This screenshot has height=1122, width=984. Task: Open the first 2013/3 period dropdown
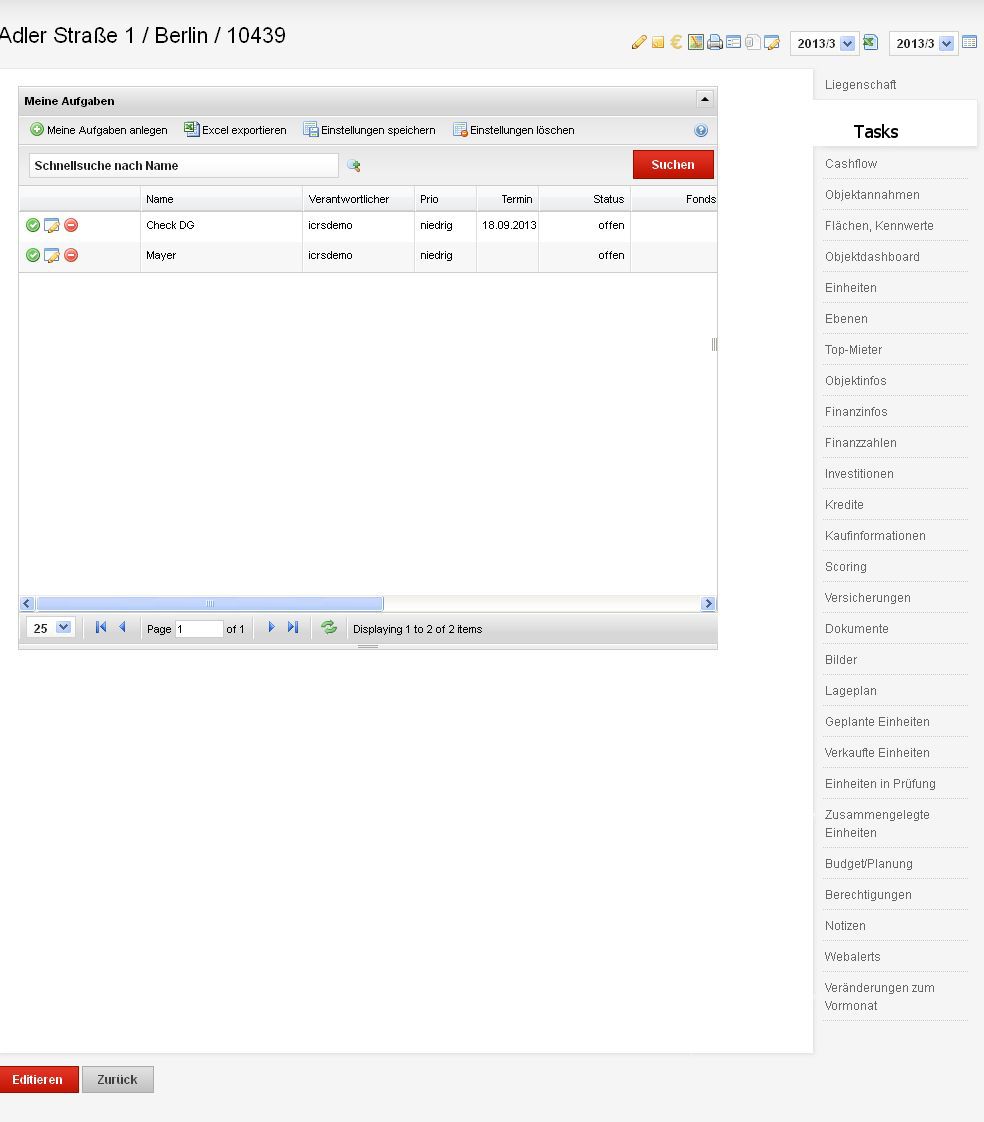tap(848, 44)
